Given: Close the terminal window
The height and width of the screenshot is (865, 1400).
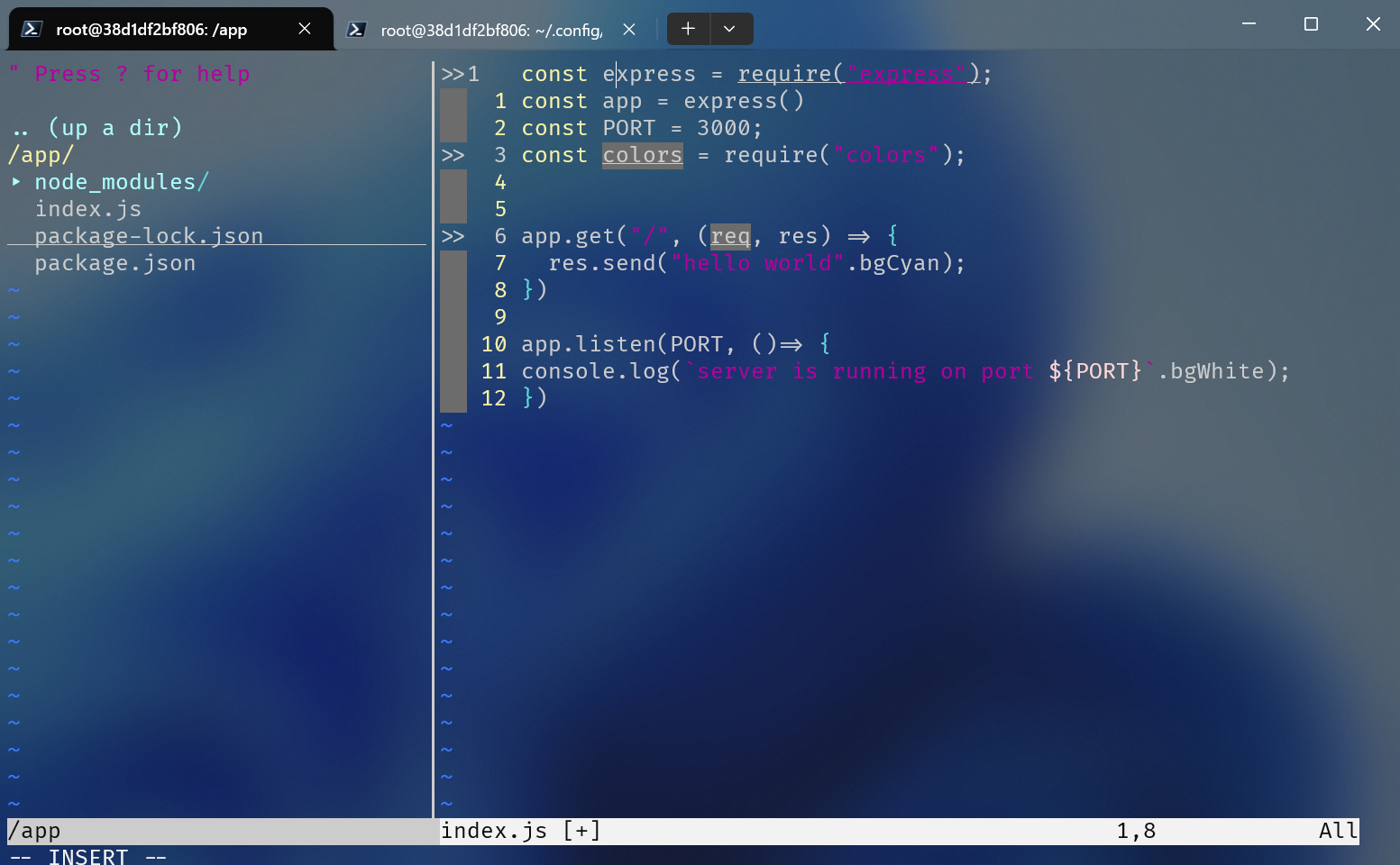Looking at the screenshot, I should click(1373, 24).
